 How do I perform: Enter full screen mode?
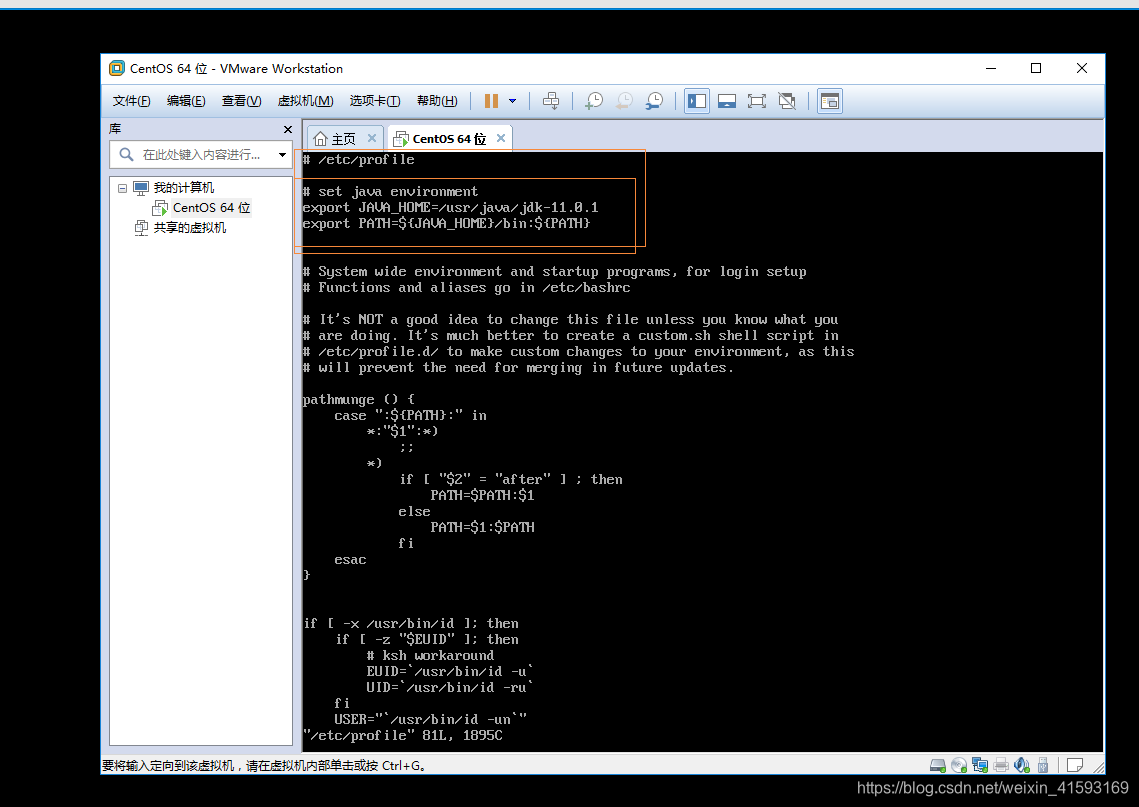point(757,101)
